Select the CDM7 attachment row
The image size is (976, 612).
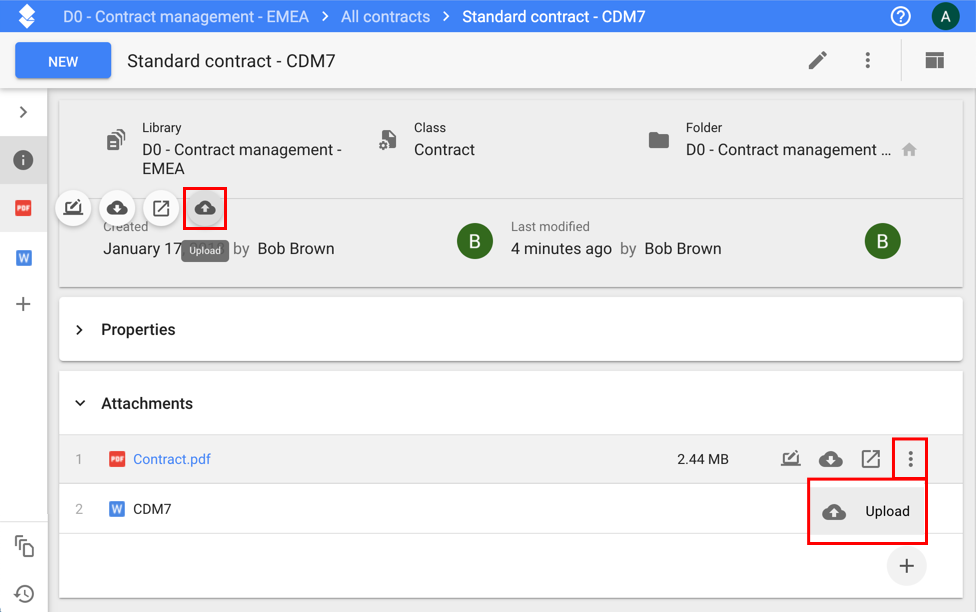pos(510,509)
